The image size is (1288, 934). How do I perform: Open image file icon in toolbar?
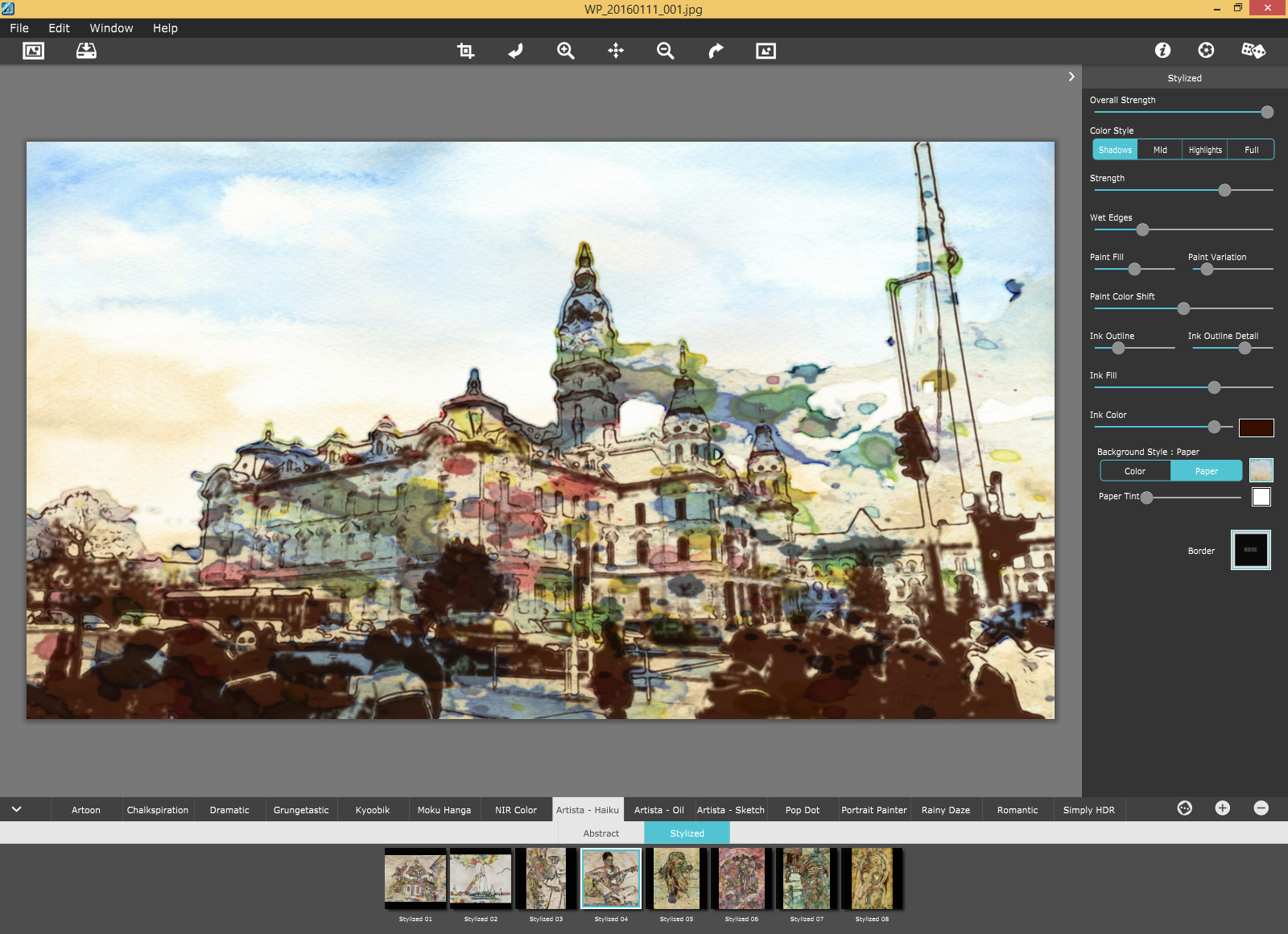click(x=33, y=51)
